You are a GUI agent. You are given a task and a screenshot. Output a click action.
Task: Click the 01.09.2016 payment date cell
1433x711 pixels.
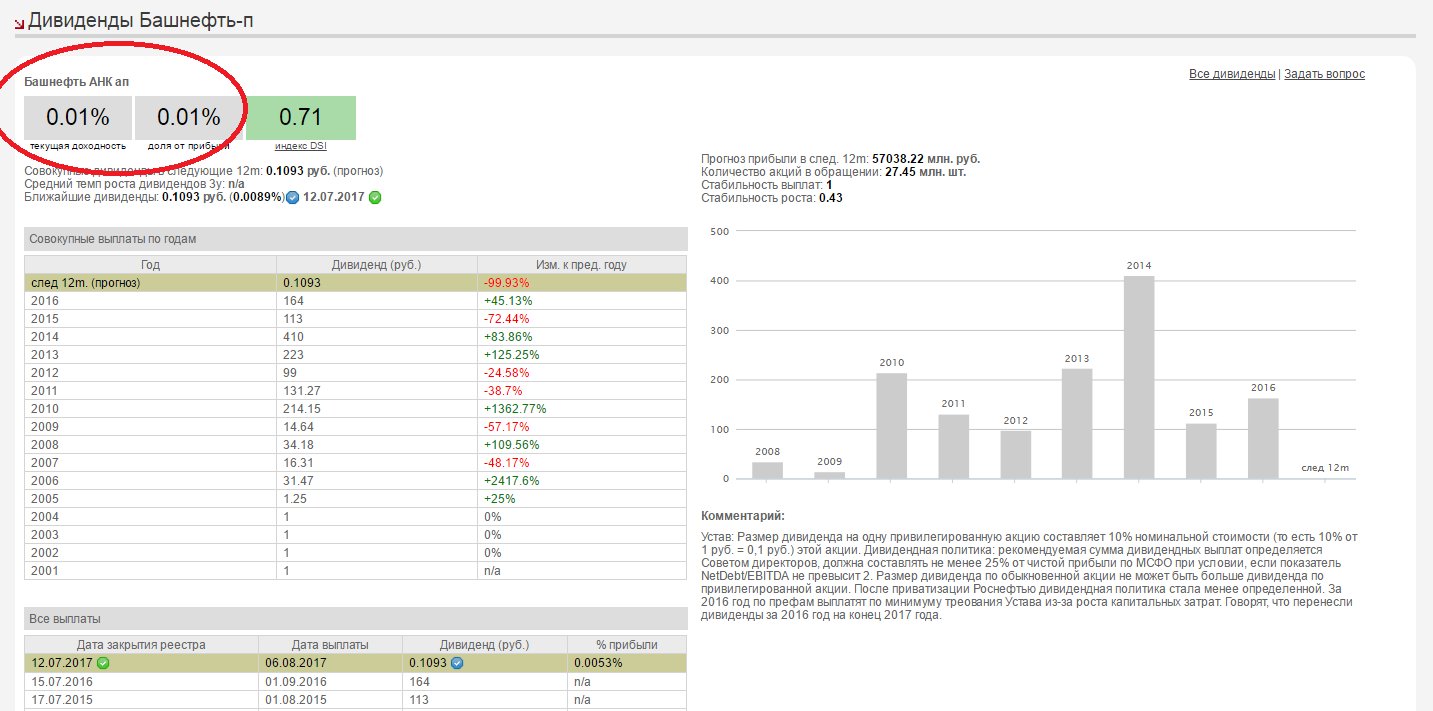point(330,681)
